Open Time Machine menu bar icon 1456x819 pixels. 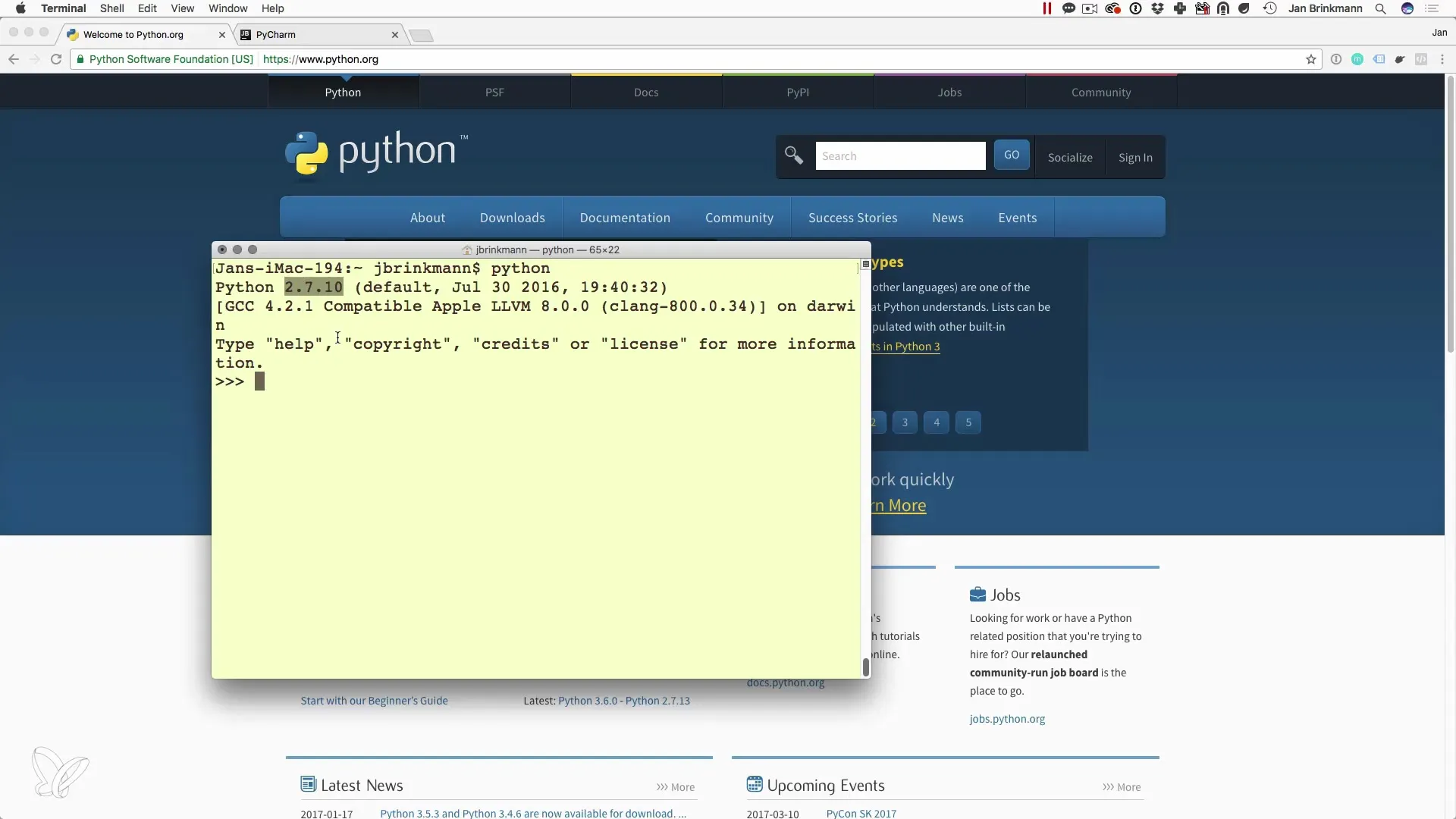1269,8
